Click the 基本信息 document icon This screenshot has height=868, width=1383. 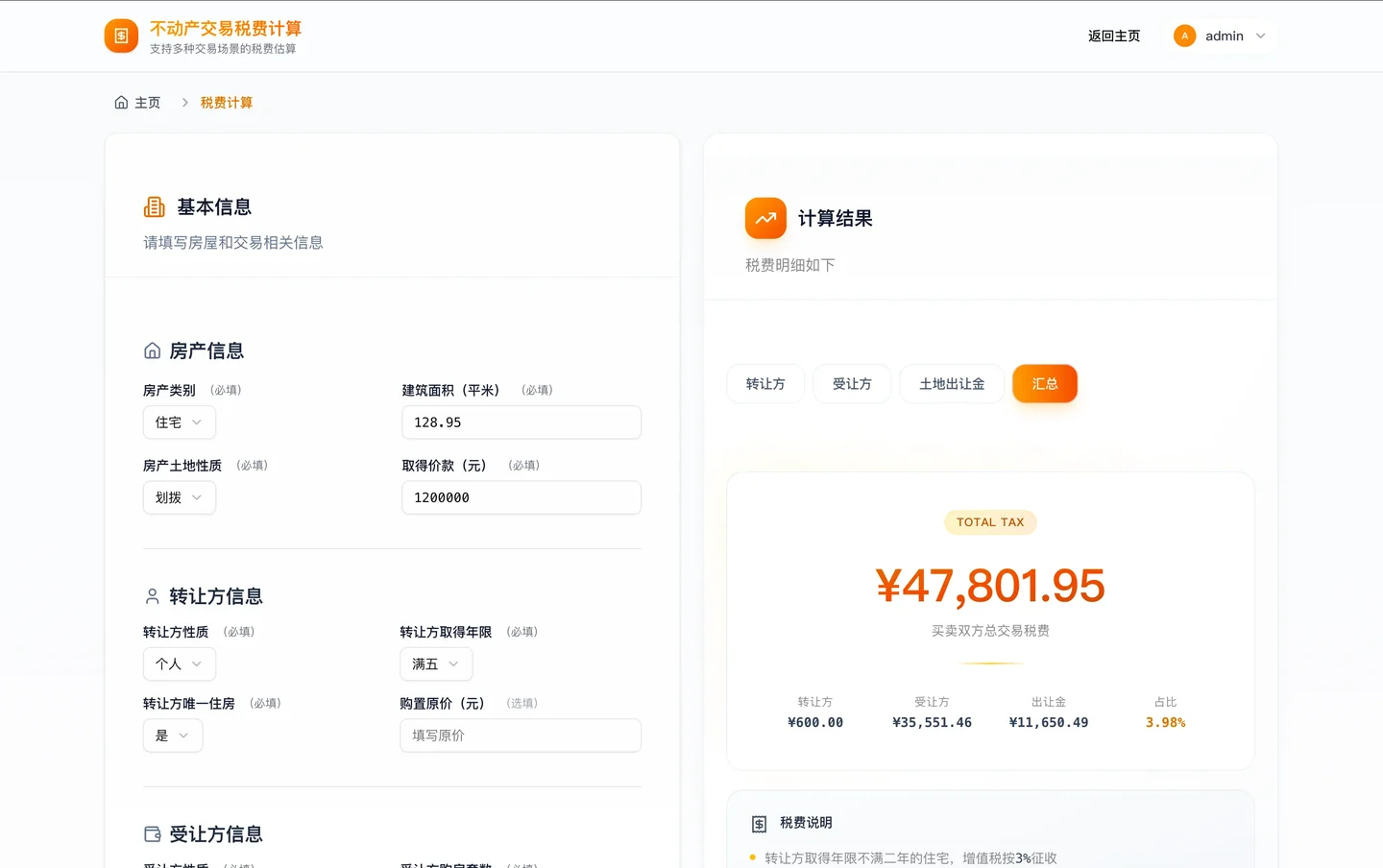[x=153, y=205]
